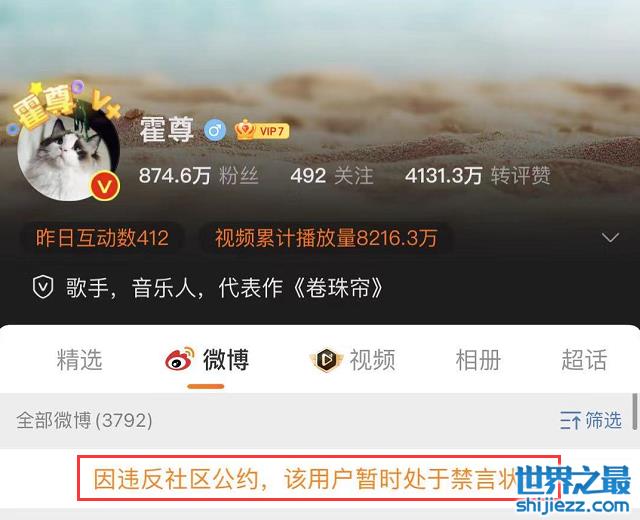
Task: Tap the red V verification badge
Action: pos(105,187)
